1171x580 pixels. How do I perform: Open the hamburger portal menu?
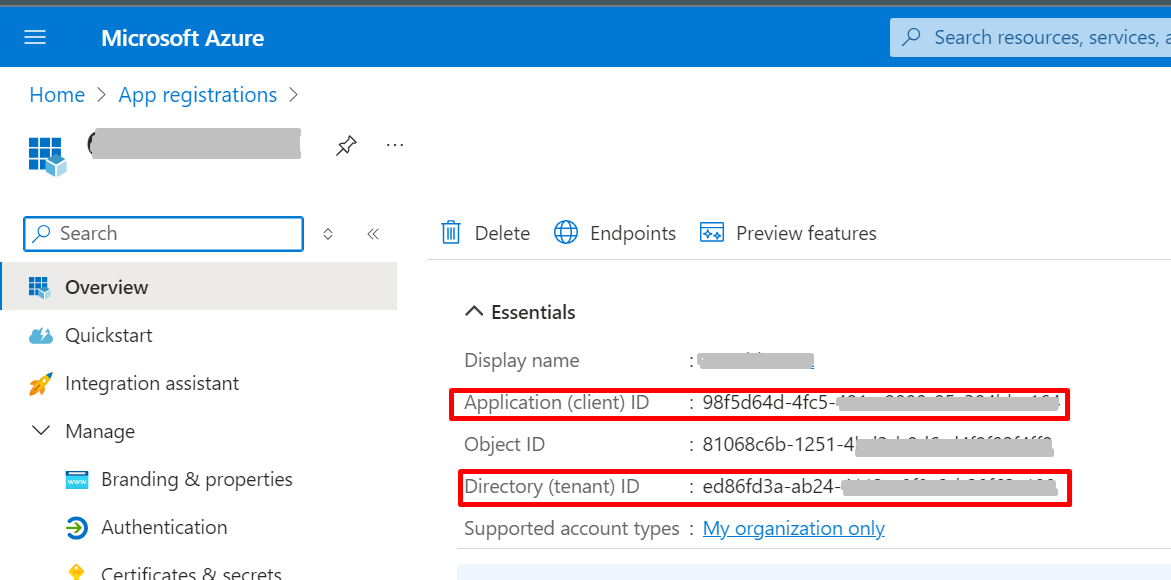pyautogui.click(x=36, y=38)
